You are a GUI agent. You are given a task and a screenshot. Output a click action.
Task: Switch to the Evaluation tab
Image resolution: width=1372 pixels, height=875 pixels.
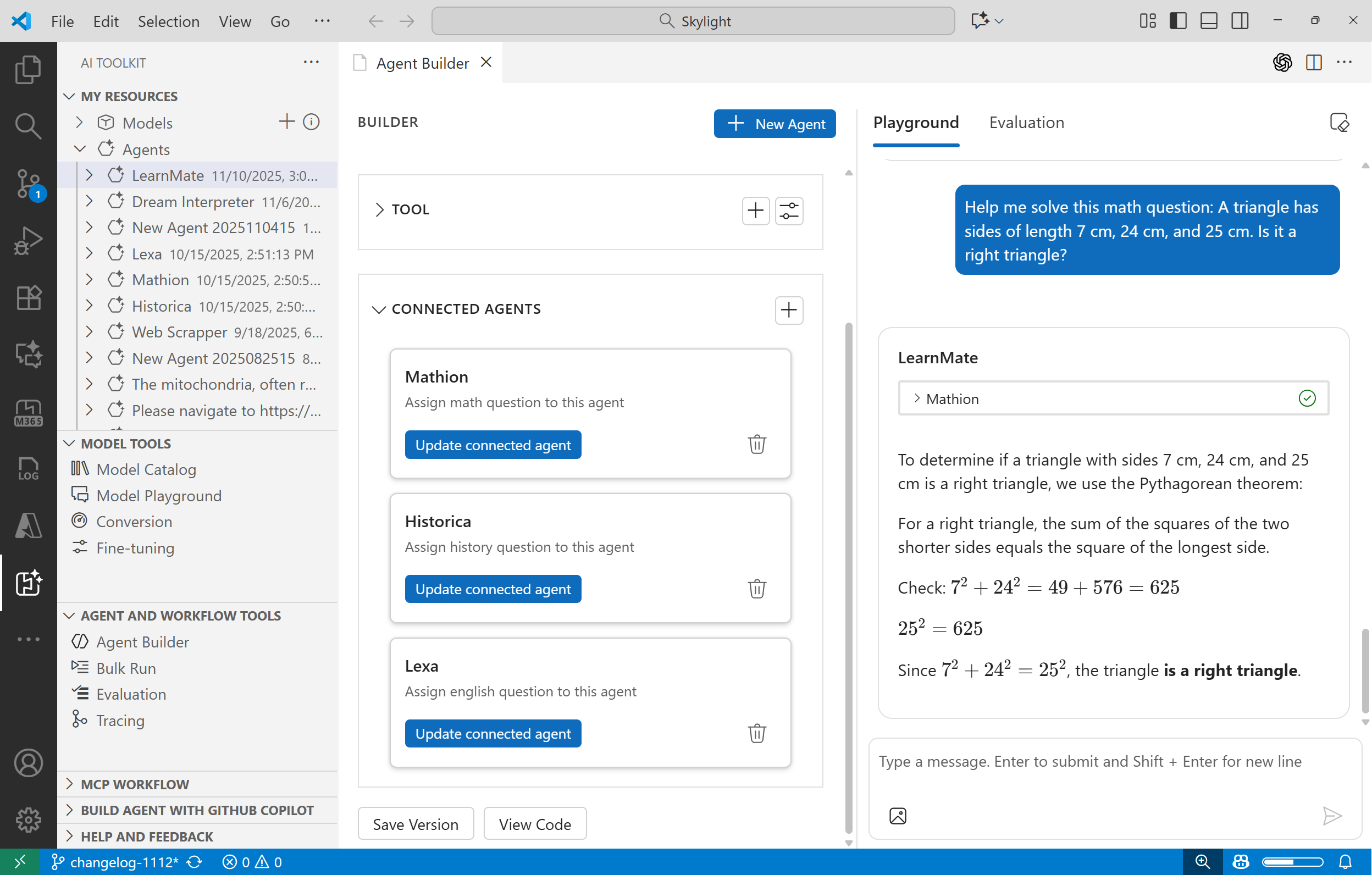[x=1026, y=123]
